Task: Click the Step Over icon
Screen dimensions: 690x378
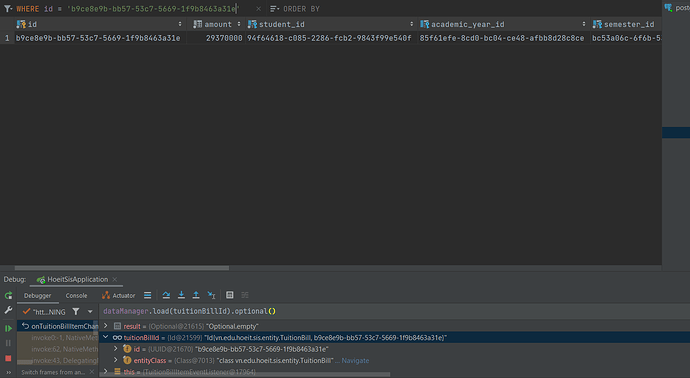Action: pos(166,295)
